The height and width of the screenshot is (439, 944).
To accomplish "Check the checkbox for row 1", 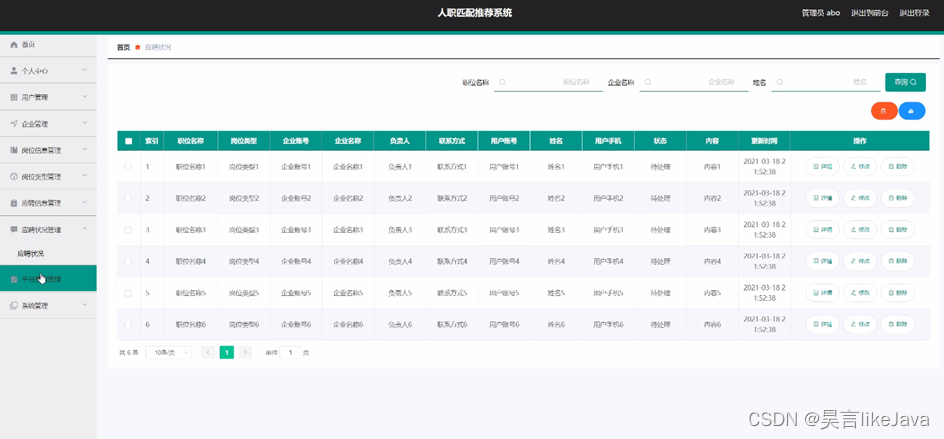I will [128, 166].
